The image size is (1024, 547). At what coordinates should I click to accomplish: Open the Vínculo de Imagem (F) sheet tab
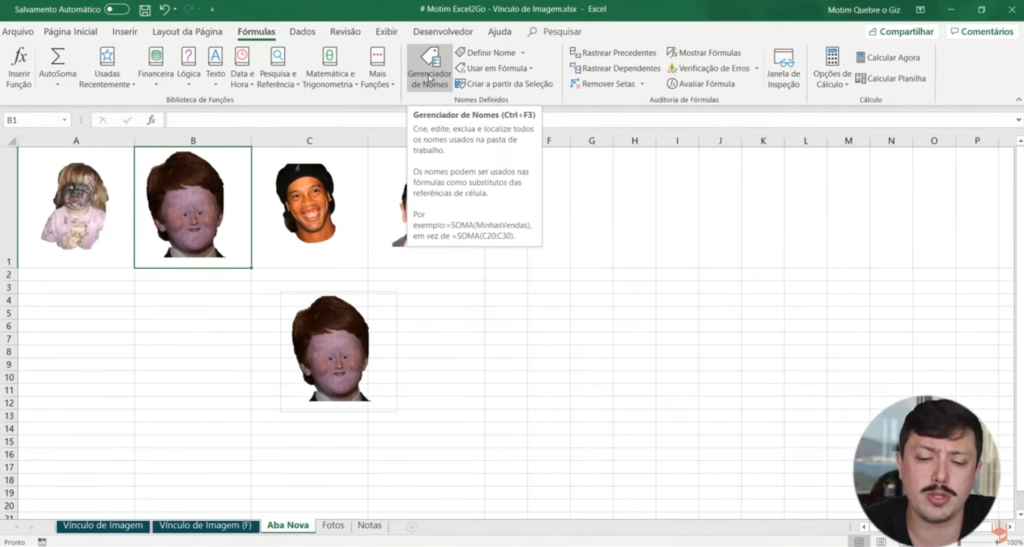tap(206, 525)
